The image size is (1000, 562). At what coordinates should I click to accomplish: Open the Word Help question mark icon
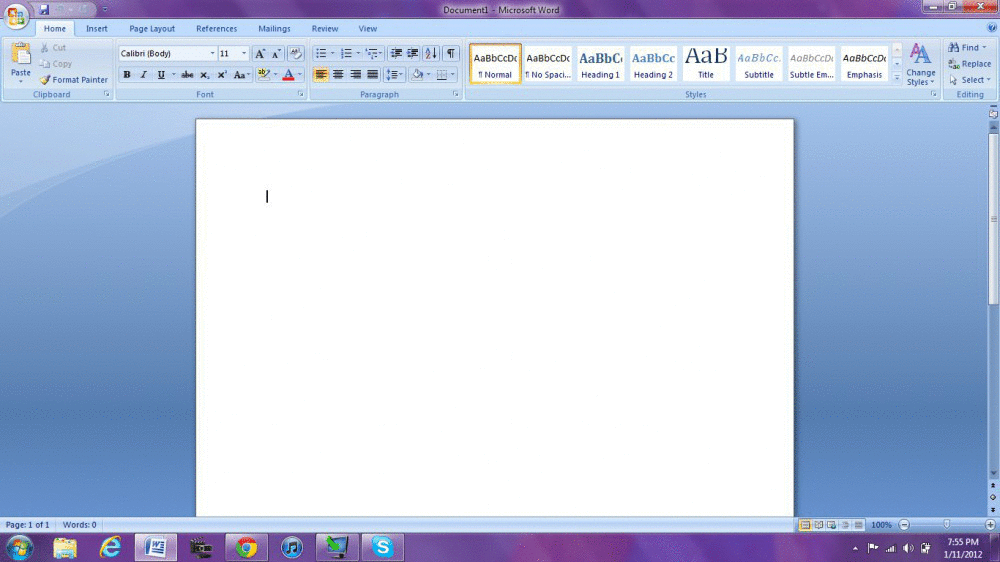pos(991,29)
